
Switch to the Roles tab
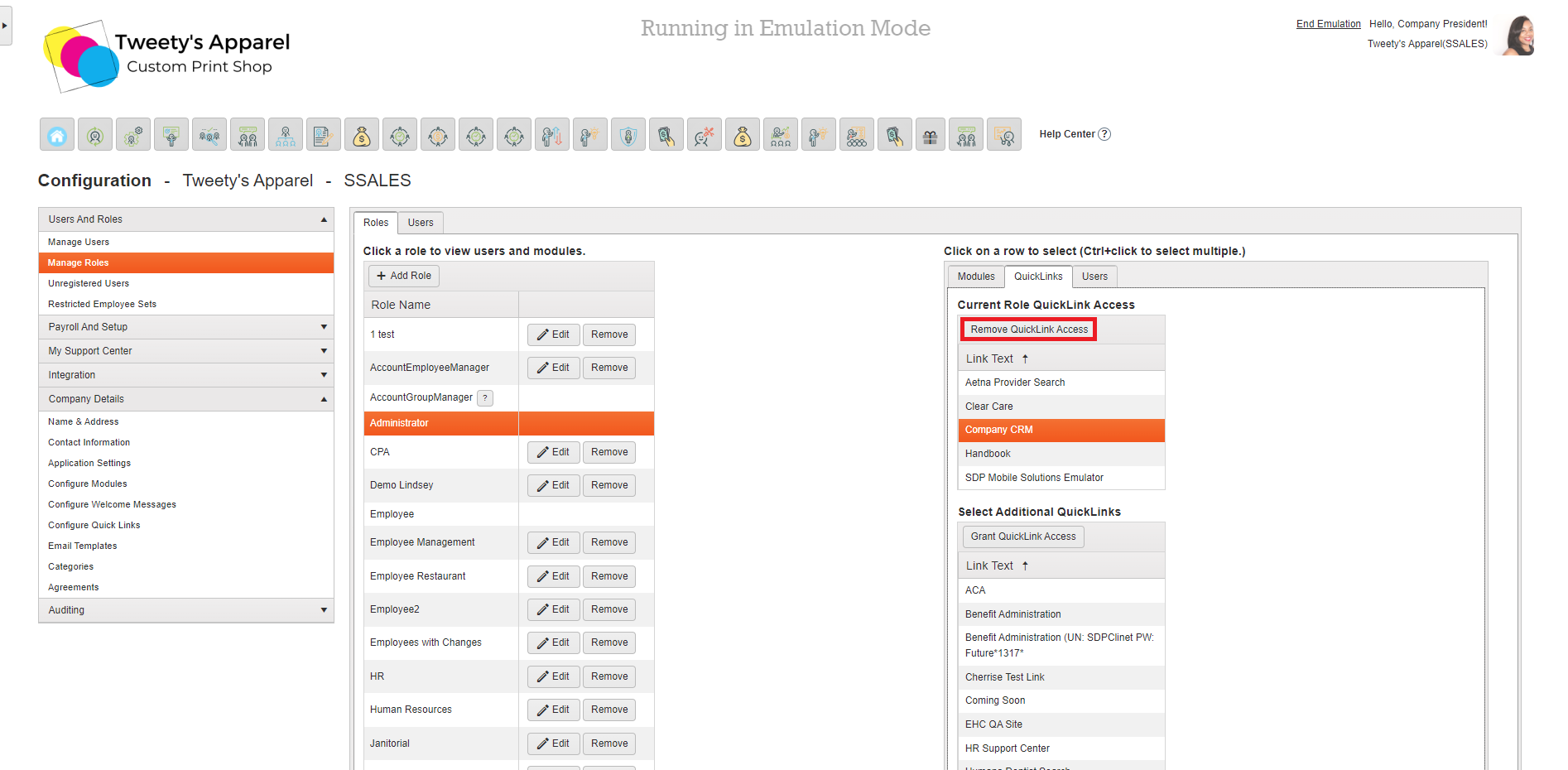[x=376, y=223]
